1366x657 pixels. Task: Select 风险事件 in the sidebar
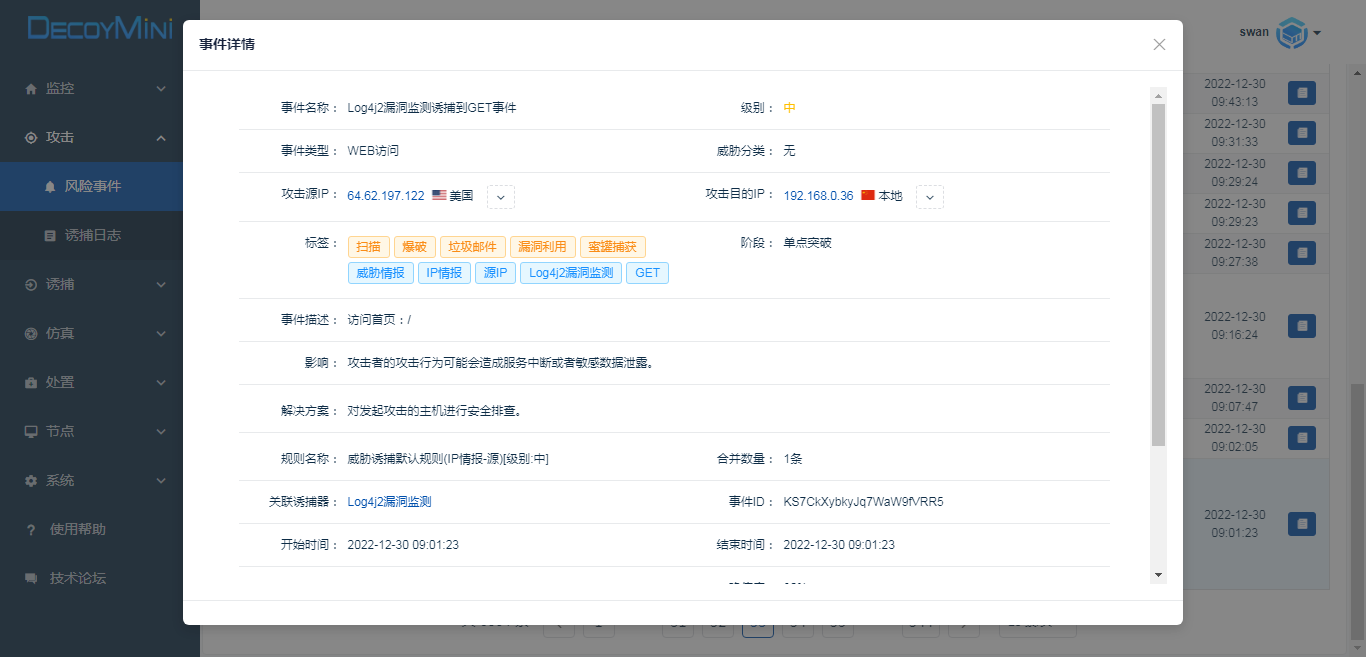(x=92, y=186)
